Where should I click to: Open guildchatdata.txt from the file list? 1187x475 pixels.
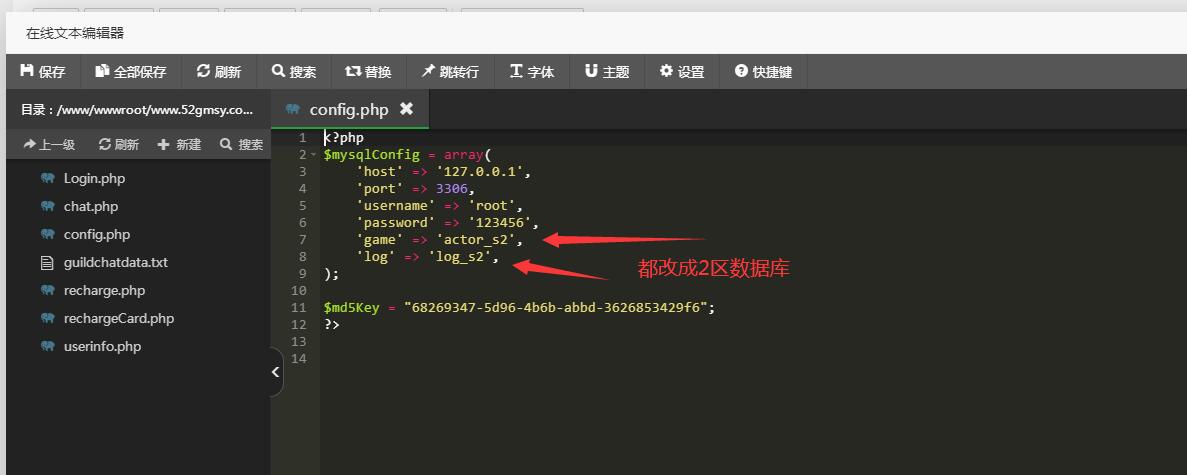(x=115, y=263)
